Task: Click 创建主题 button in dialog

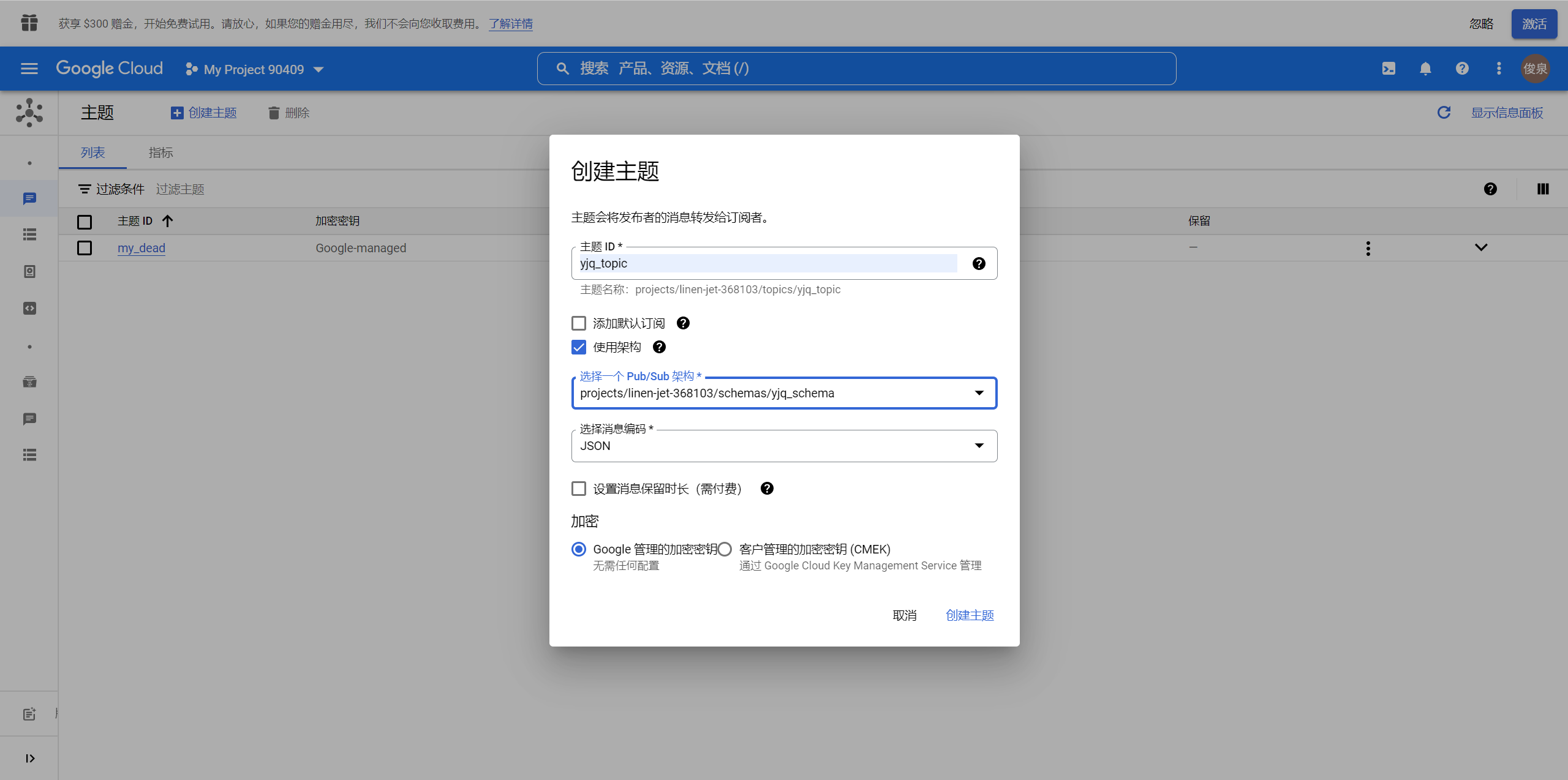Action: click(969, 615)
